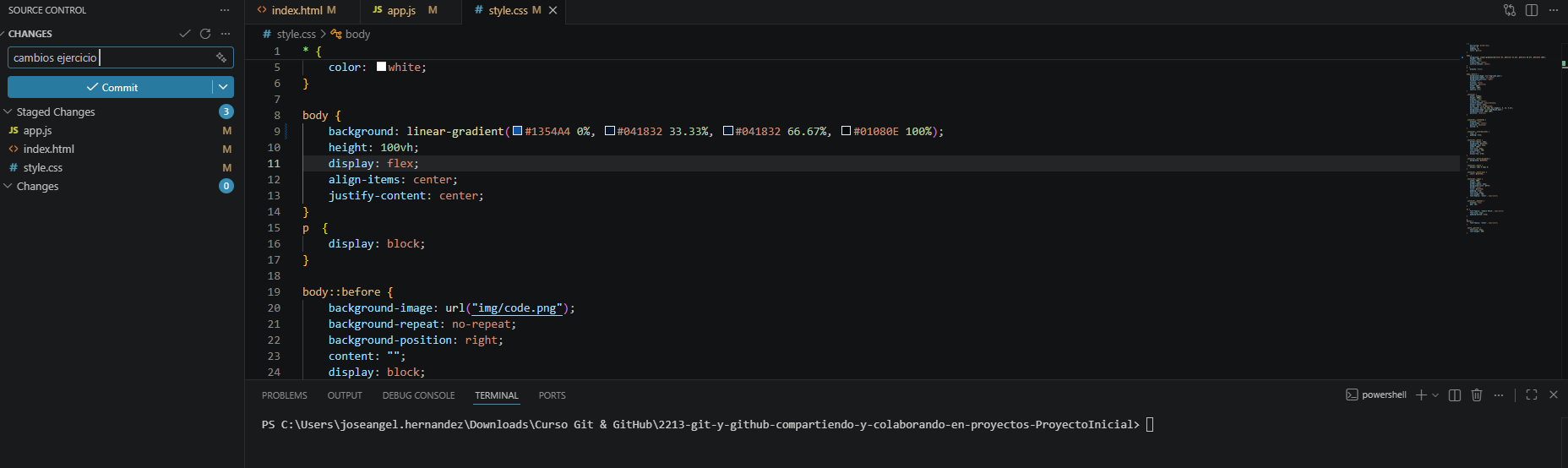The image size is (1568, 468).
Task: Click style.css in the breadcrumb bar
Action: [296, 34]
